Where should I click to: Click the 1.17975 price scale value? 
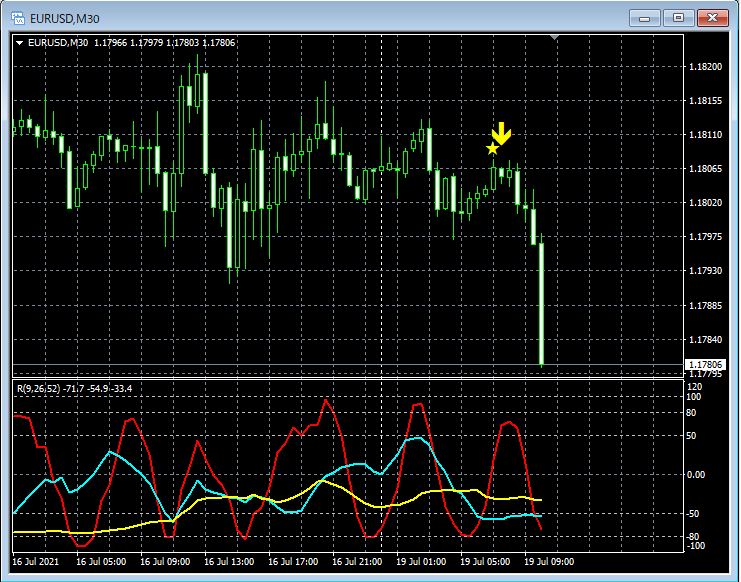706,237
